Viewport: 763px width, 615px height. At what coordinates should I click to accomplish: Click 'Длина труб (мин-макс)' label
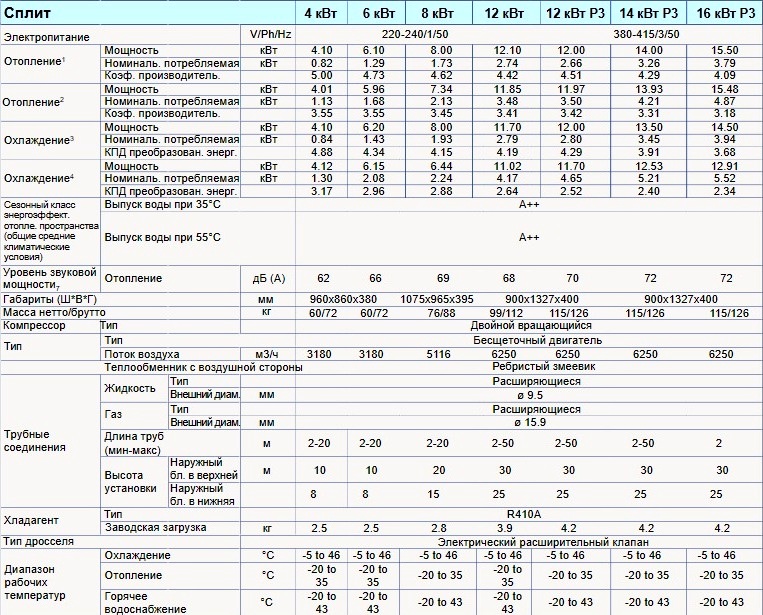[x=134, y=443]
